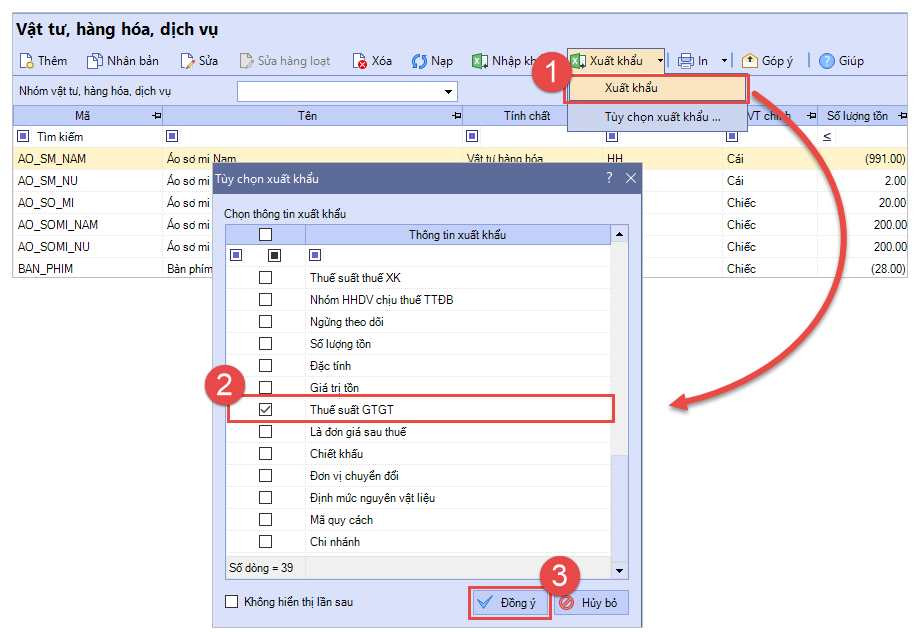Screen dimensions: 917x632
Task: Expand the Nhóm vật tư, hàng hóa dropdown
Action: point(448,92)
